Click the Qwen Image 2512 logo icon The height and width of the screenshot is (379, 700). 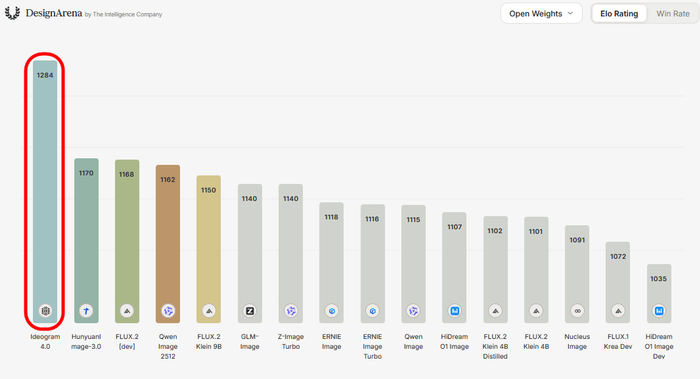click(x=168, y=311)
